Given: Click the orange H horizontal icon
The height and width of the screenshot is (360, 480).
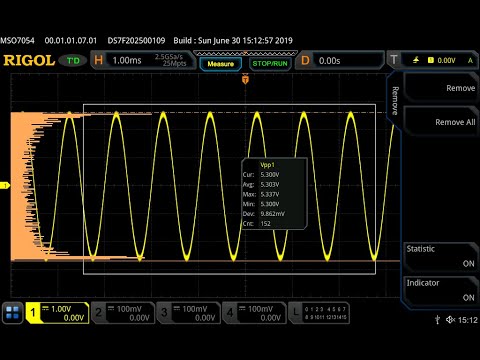Looking at the screenshot, I should (x=98, y=60).
